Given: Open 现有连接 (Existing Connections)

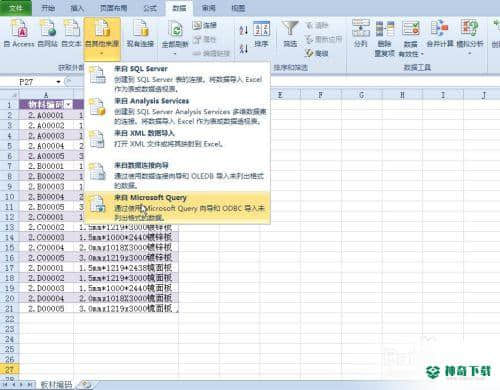Looking at the screenshot, I should (x=140, y=33).
